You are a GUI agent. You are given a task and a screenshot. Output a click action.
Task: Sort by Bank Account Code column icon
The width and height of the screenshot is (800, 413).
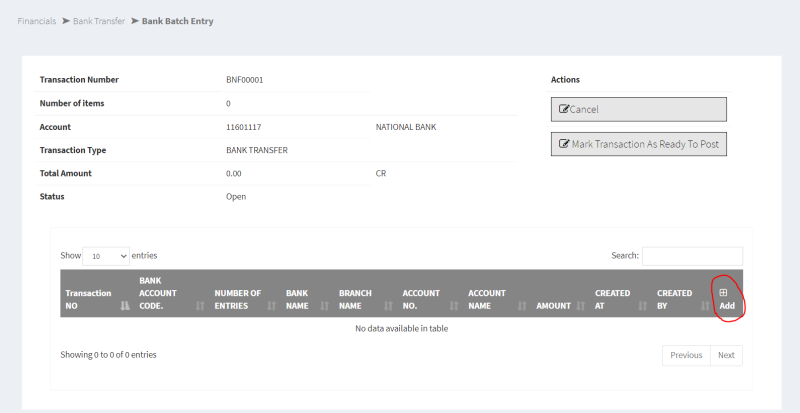tap(201, 306)
